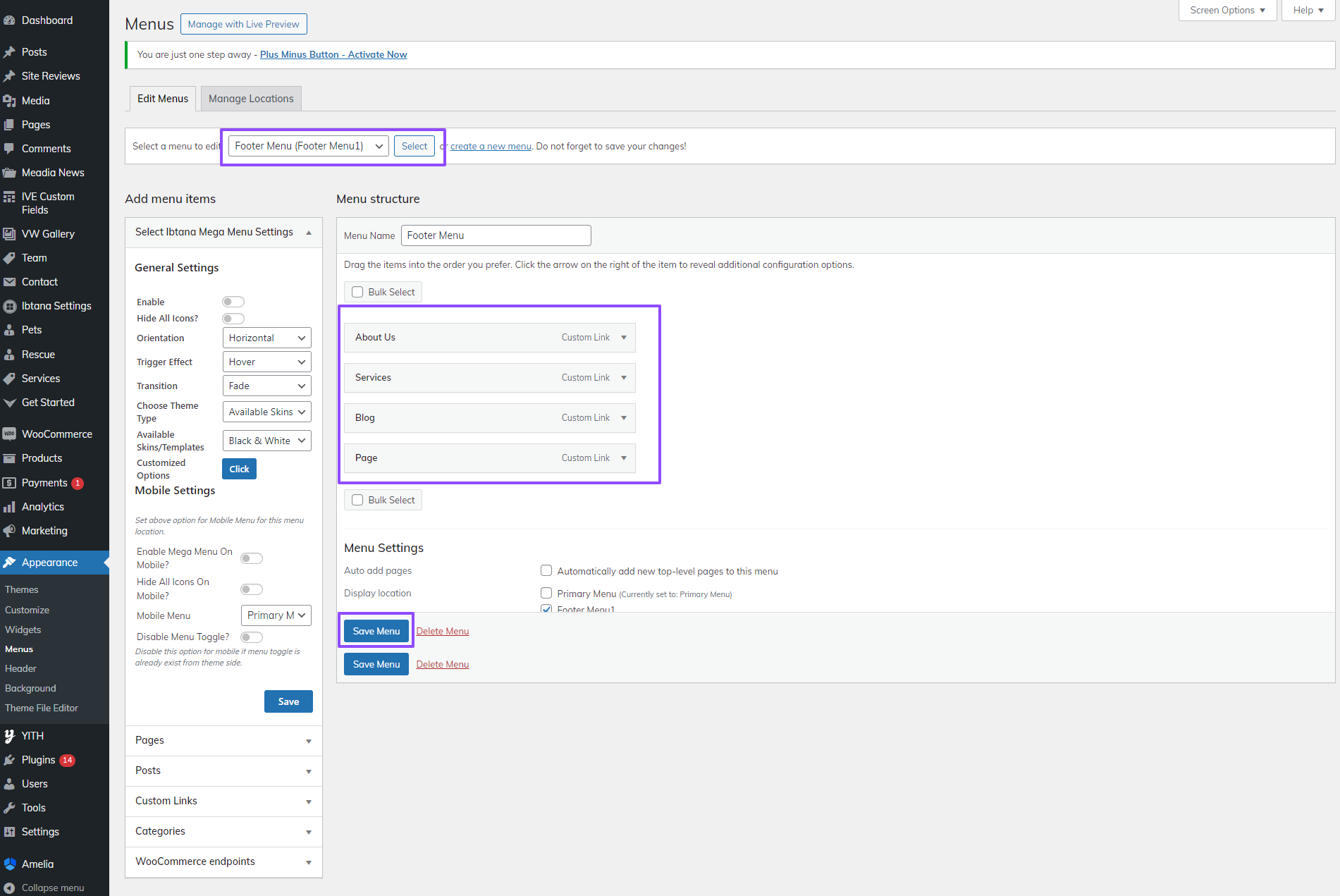
Task: Toggle Hide All Icons switch
Action: click(233, 319)
